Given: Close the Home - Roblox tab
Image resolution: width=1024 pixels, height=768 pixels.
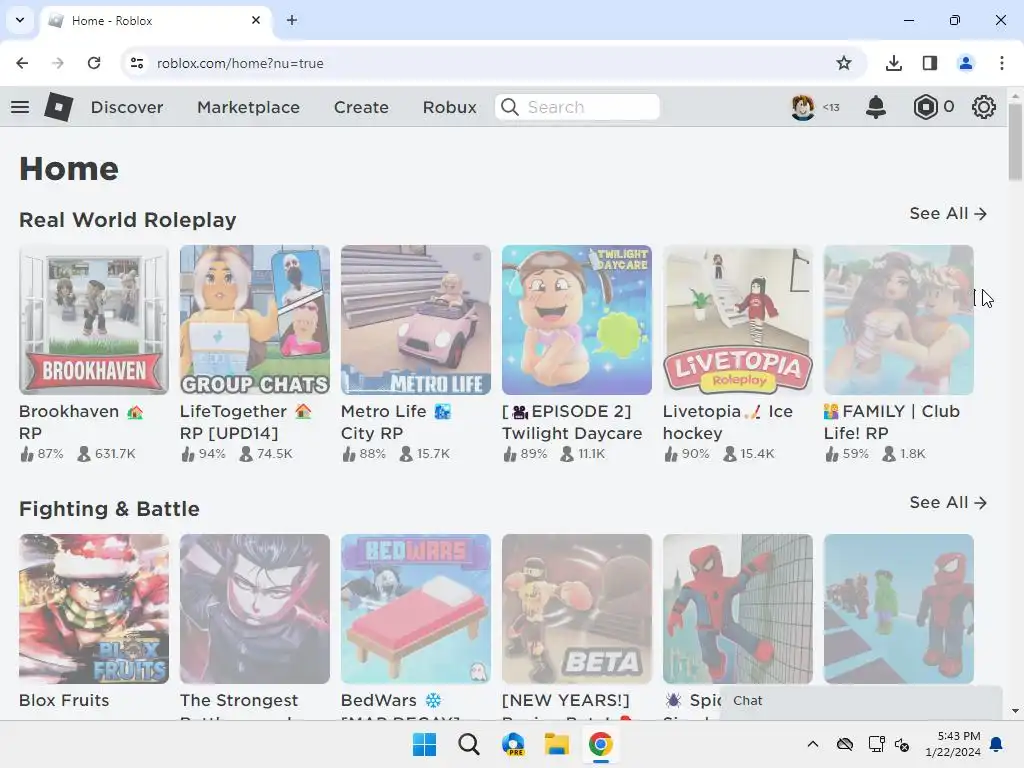Looking at the screenshot, I should click(x=256, y=20).
